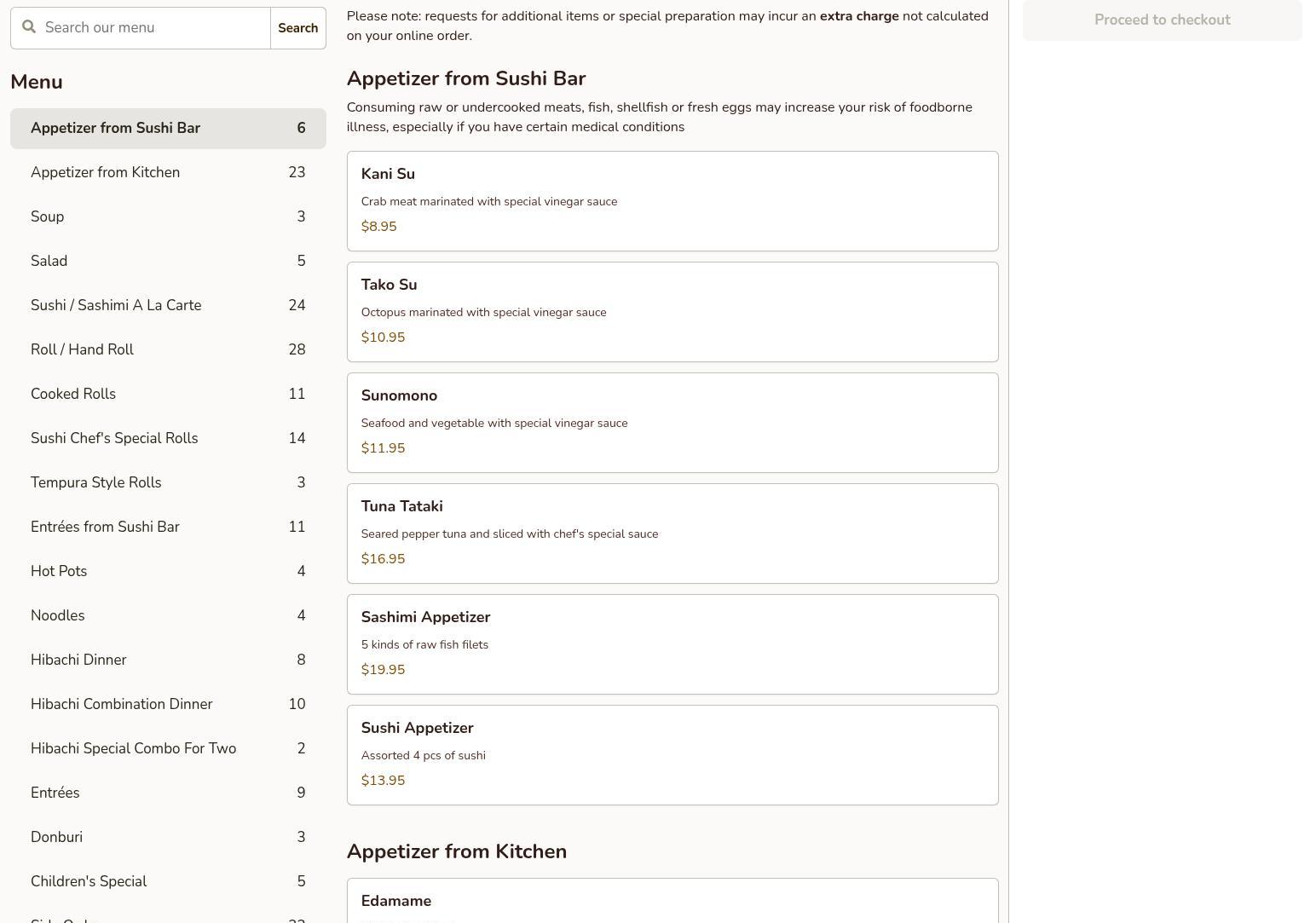Select Appetizer from Kitchen category

168,172
